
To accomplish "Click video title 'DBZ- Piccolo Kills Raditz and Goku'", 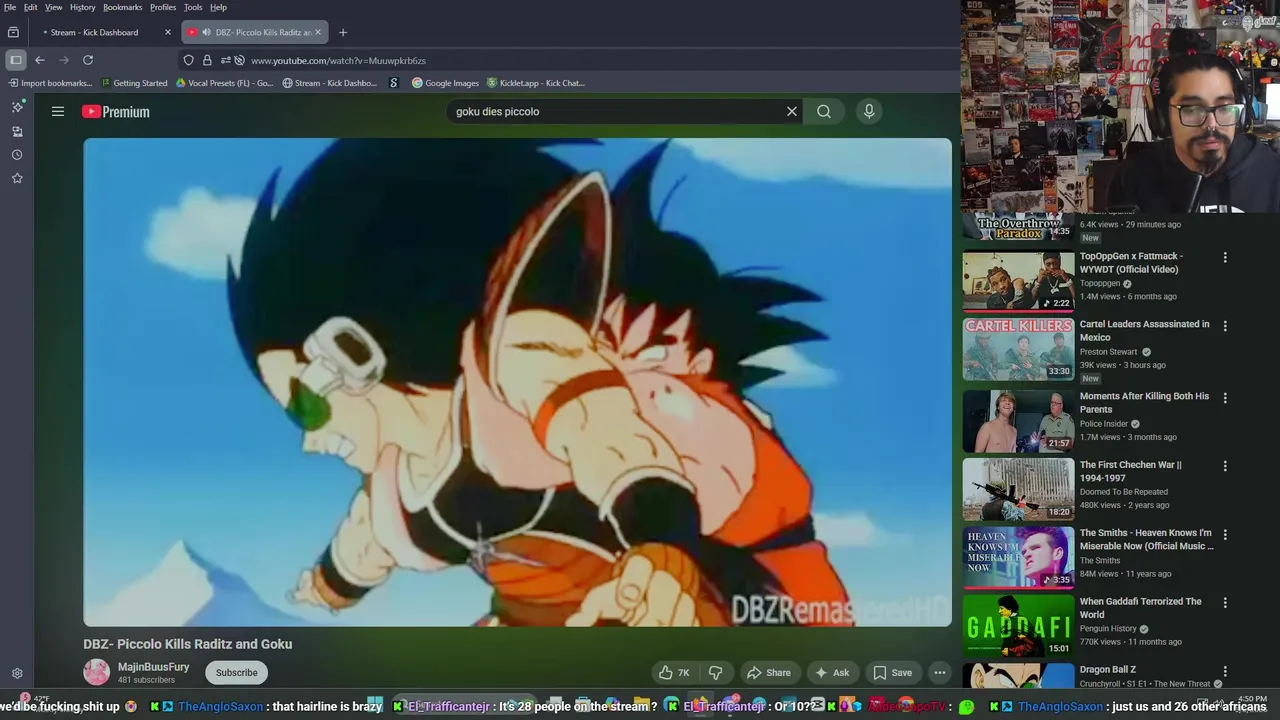I will (x=188, y=644).
